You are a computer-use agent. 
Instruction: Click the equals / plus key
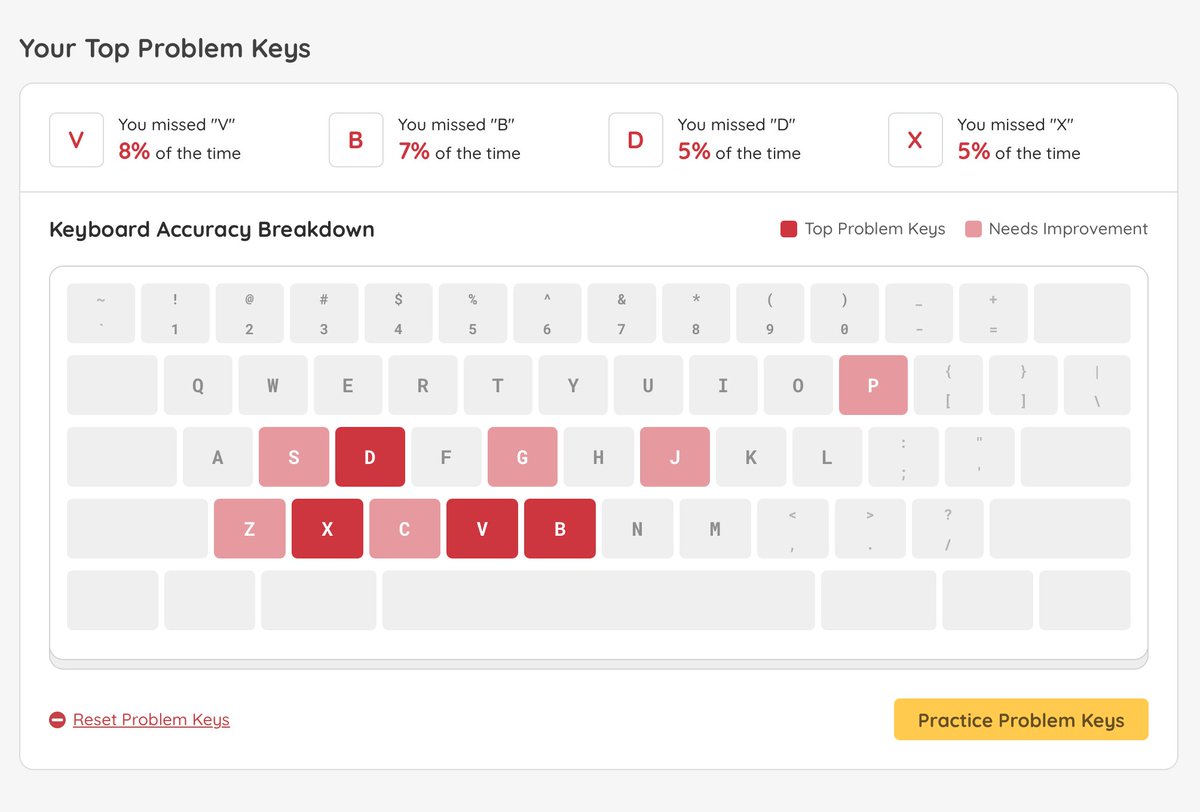tap(994, 313)
